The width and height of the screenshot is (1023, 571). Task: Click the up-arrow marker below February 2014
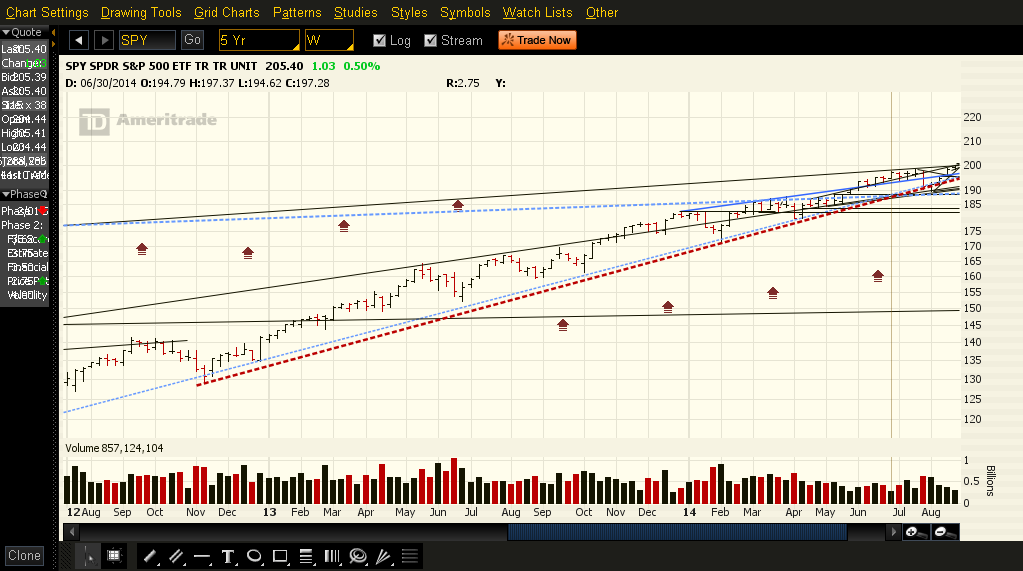(772, 293)
